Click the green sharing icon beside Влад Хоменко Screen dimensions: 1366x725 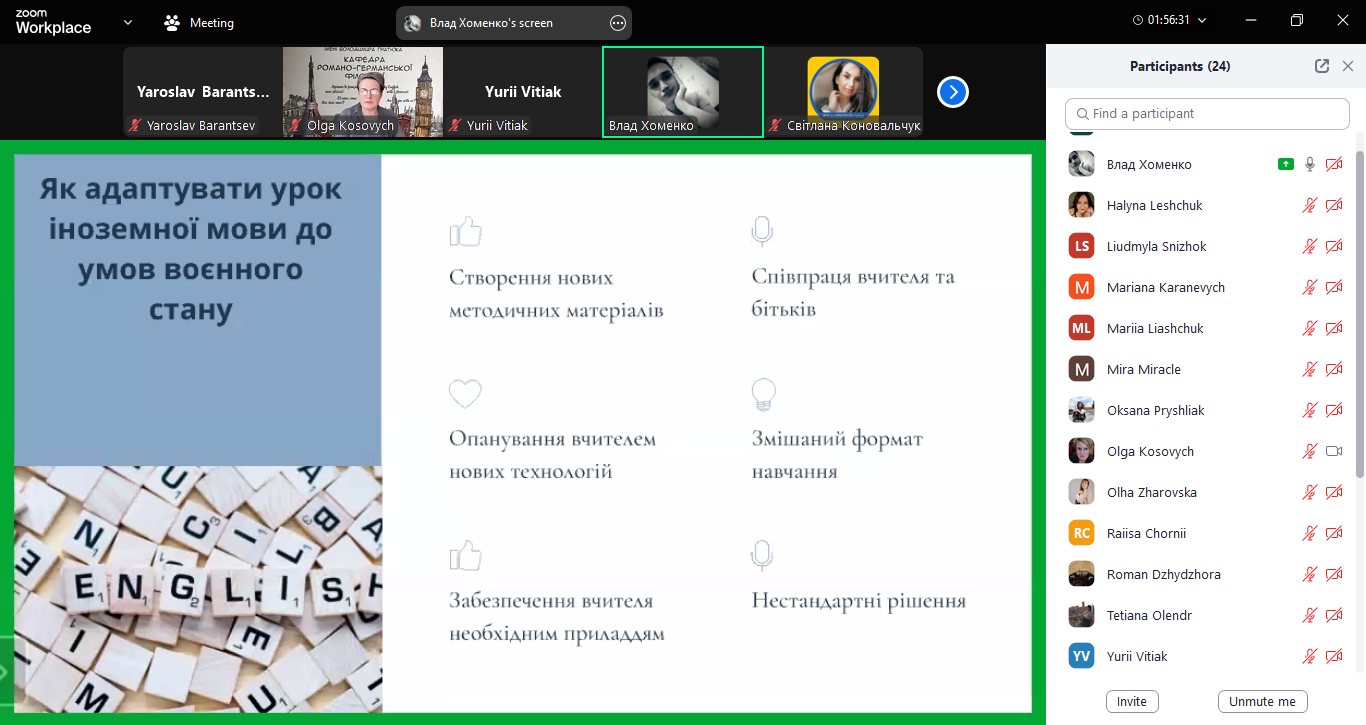pos(1285,164)
